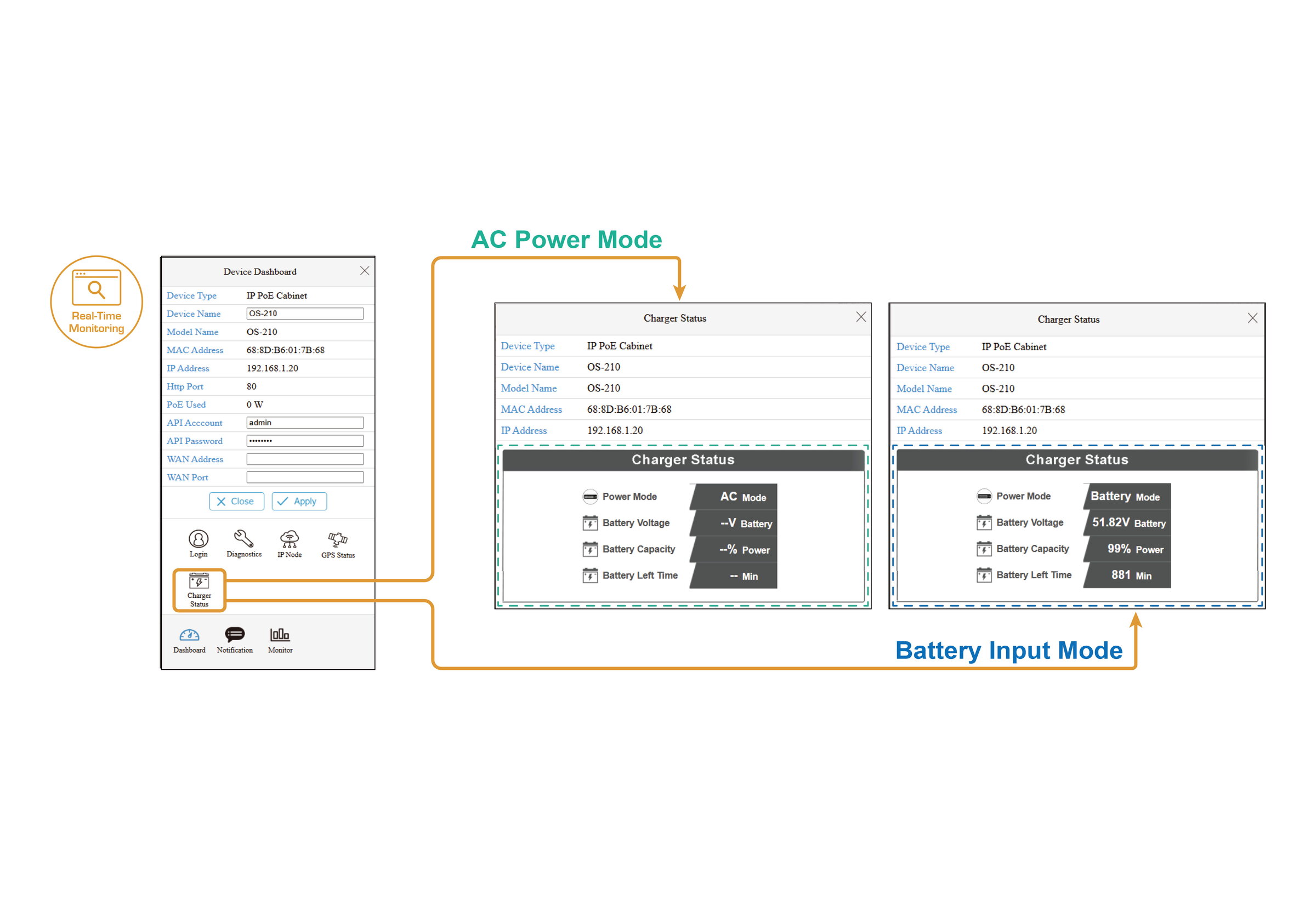
Task: Click the Battery Capacity icon in AC window
Action: click(x=590, y=549)
